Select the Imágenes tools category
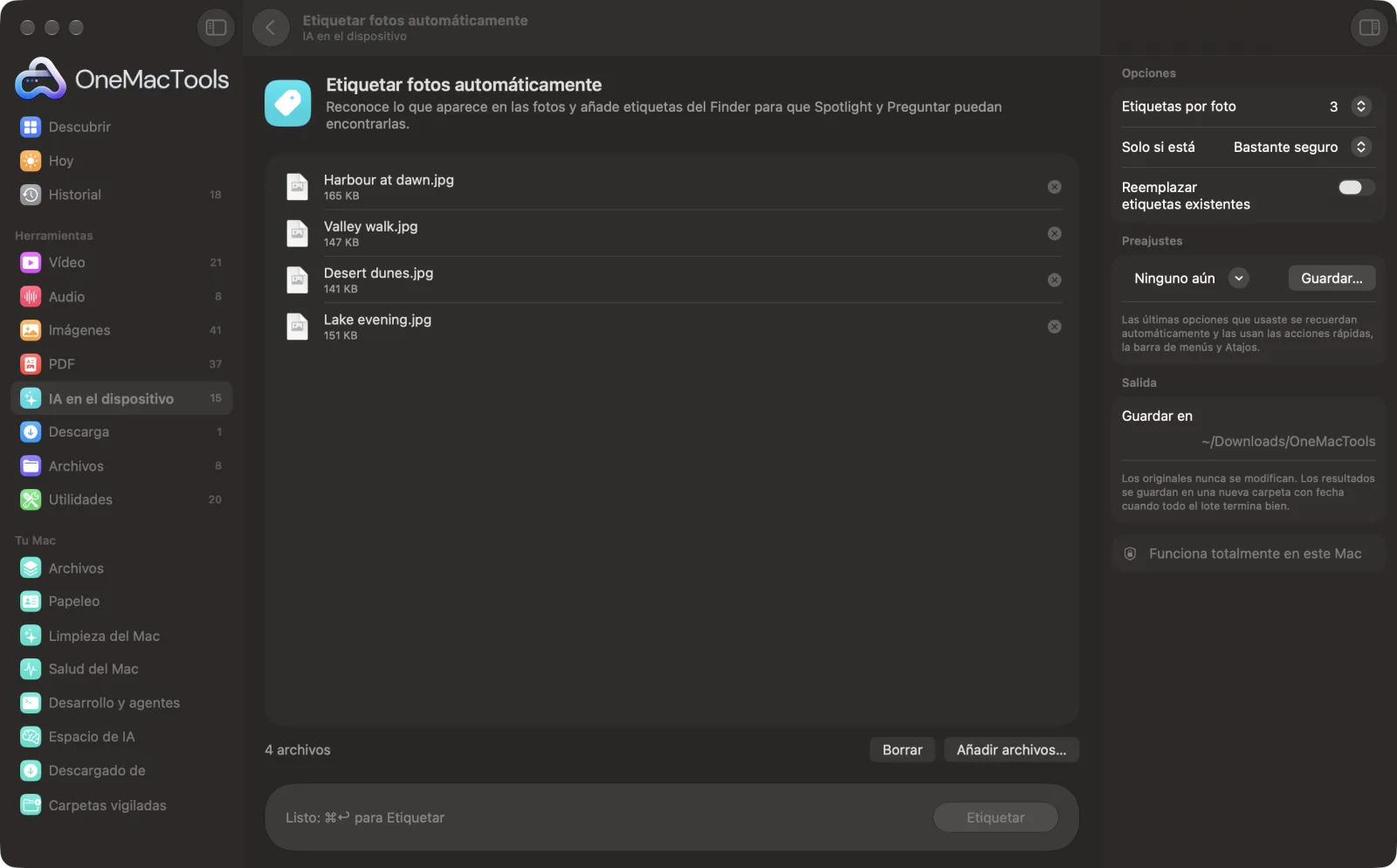1397x868 pixels. pos(121,330)
